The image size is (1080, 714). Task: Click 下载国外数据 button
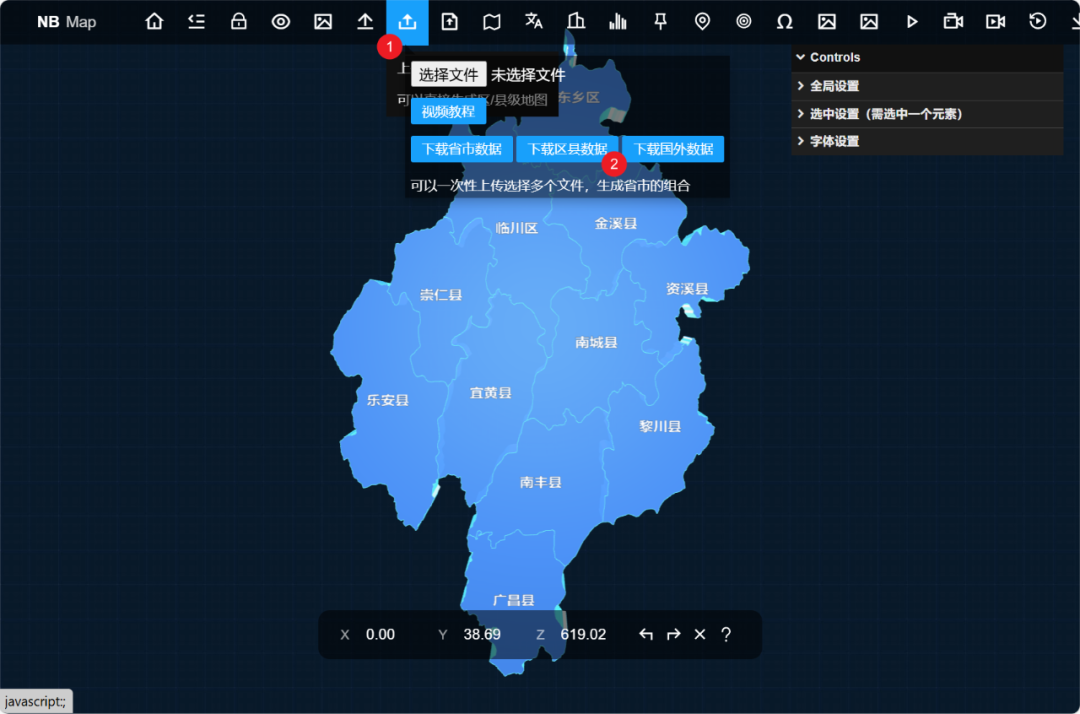pos(673,149)
